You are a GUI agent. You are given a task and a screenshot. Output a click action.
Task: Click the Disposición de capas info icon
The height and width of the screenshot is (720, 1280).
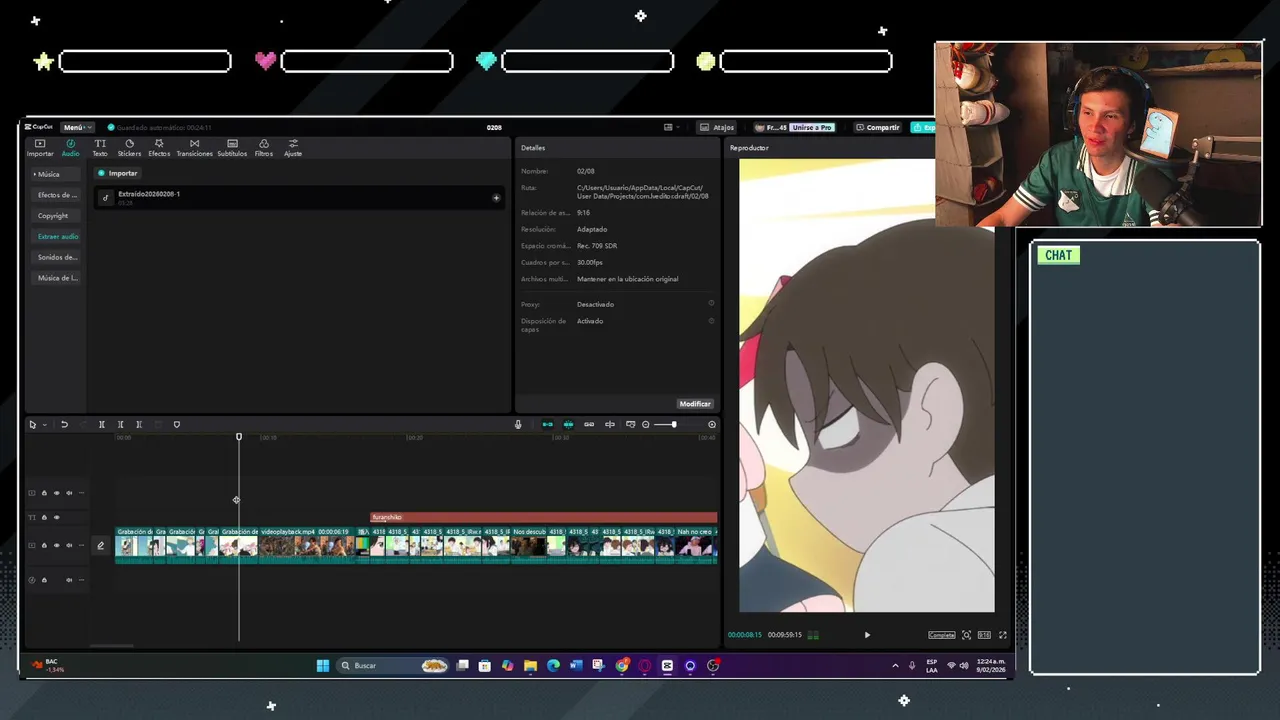click(711, 321)
